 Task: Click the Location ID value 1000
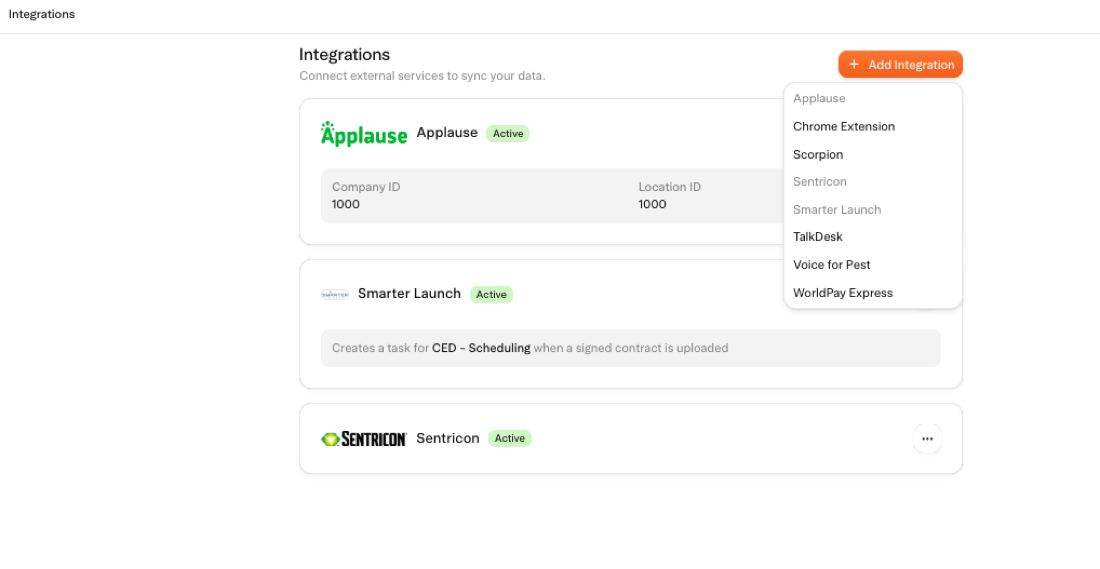point(652,205)
